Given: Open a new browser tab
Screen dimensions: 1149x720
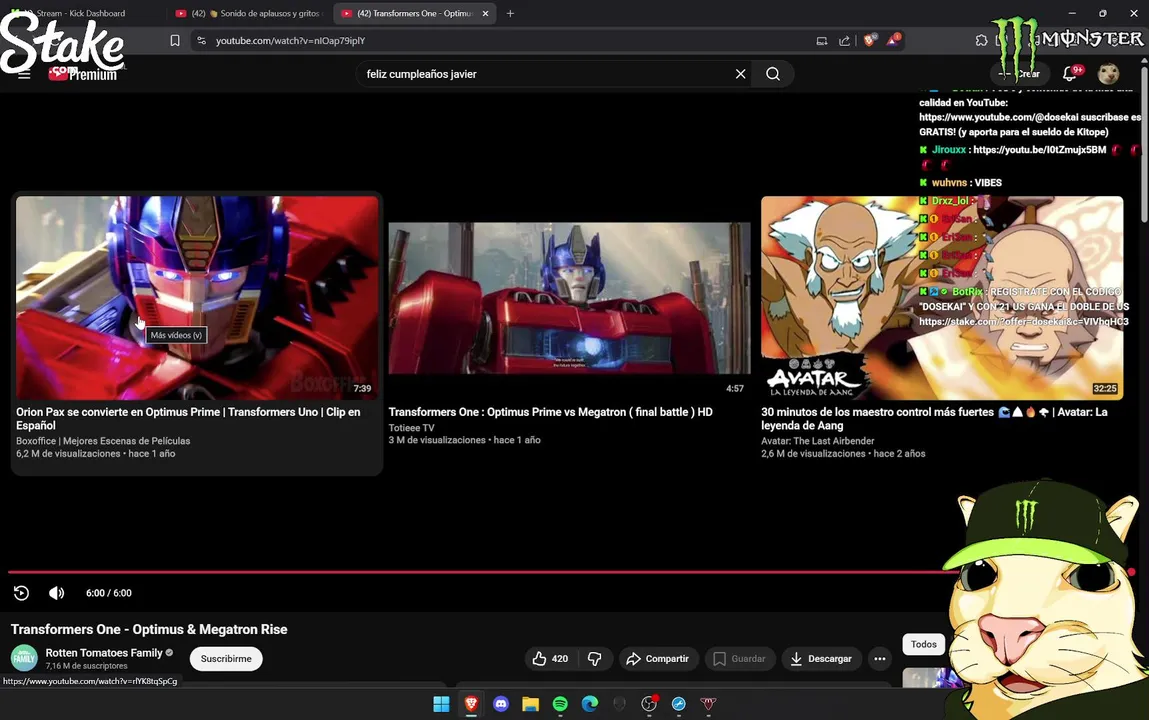Looking at the screenshot, I should [510, 13].
